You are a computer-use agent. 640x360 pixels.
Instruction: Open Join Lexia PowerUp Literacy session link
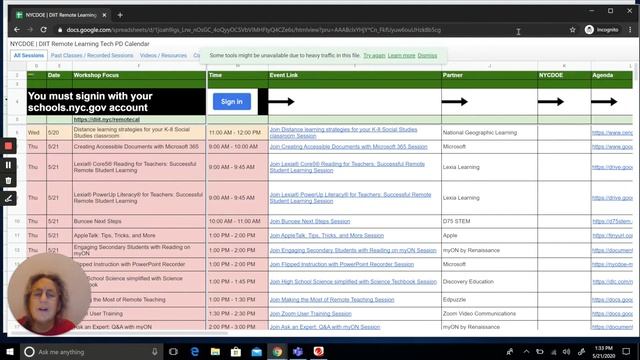pyautogui.click(x=350, y=198)
